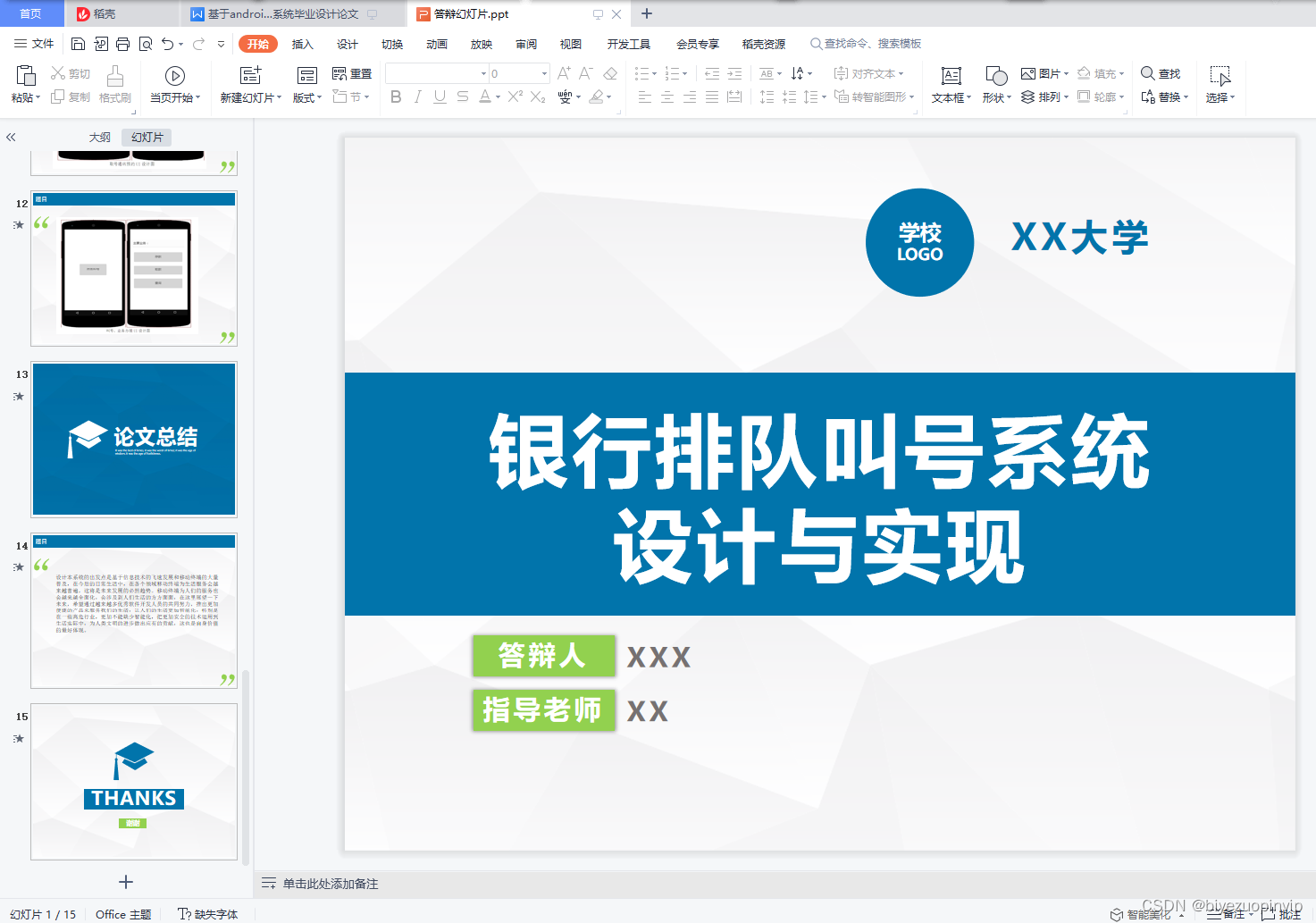Image resolution: width=1316 pixels, height=923 pixels.
Task: Toggle center text alignment
Action: pyautogui.click(x=667, y=96)
